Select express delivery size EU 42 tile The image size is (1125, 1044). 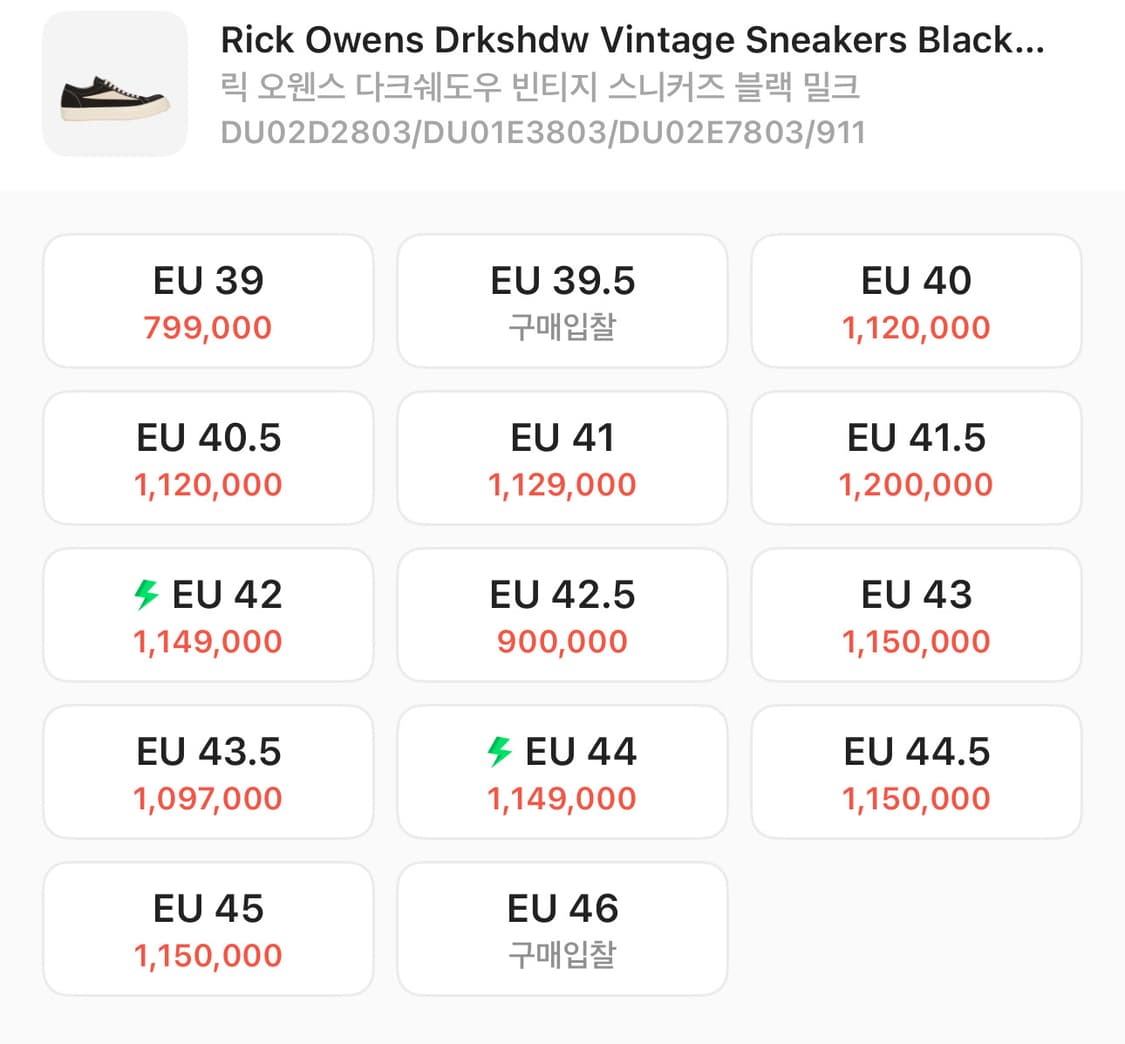pyautogui.click(x=208, y=615)
